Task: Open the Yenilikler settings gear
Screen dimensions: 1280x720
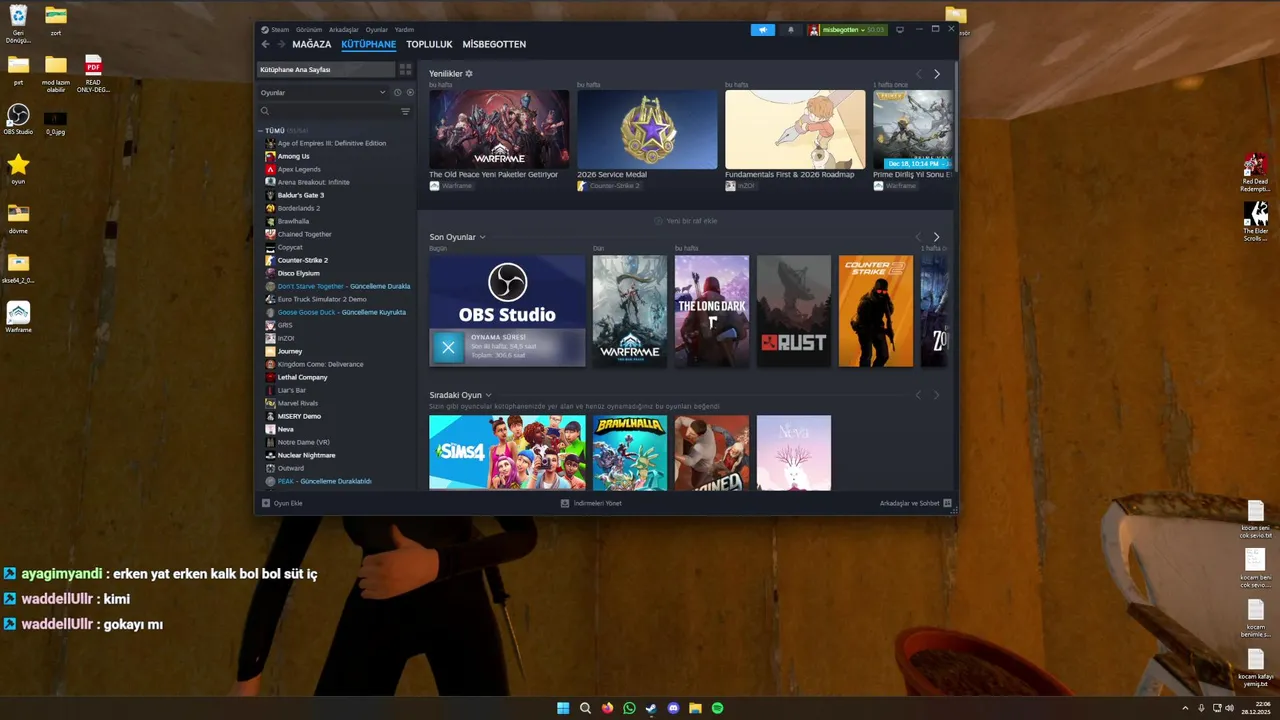Action: coord(469,74)
